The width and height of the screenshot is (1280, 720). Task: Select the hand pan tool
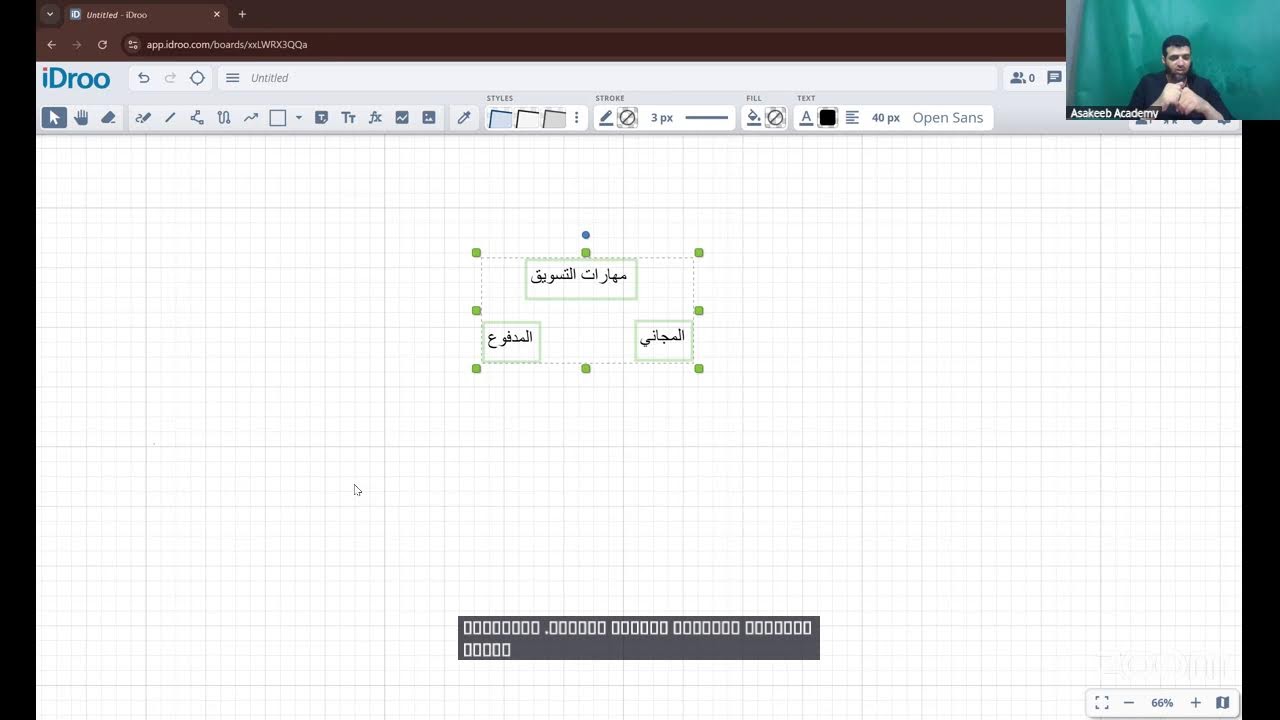tap(81, 117)
